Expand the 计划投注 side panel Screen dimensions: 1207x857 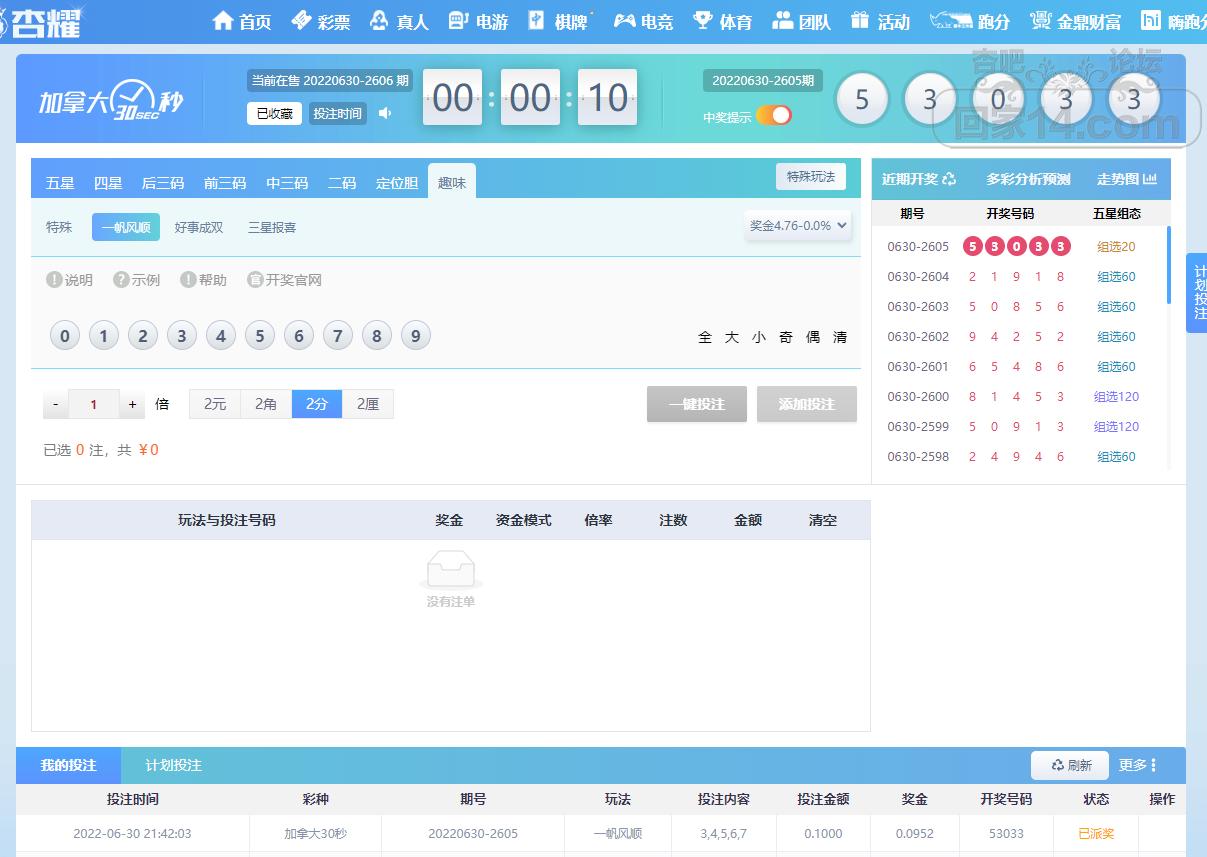click(1198, 292)
